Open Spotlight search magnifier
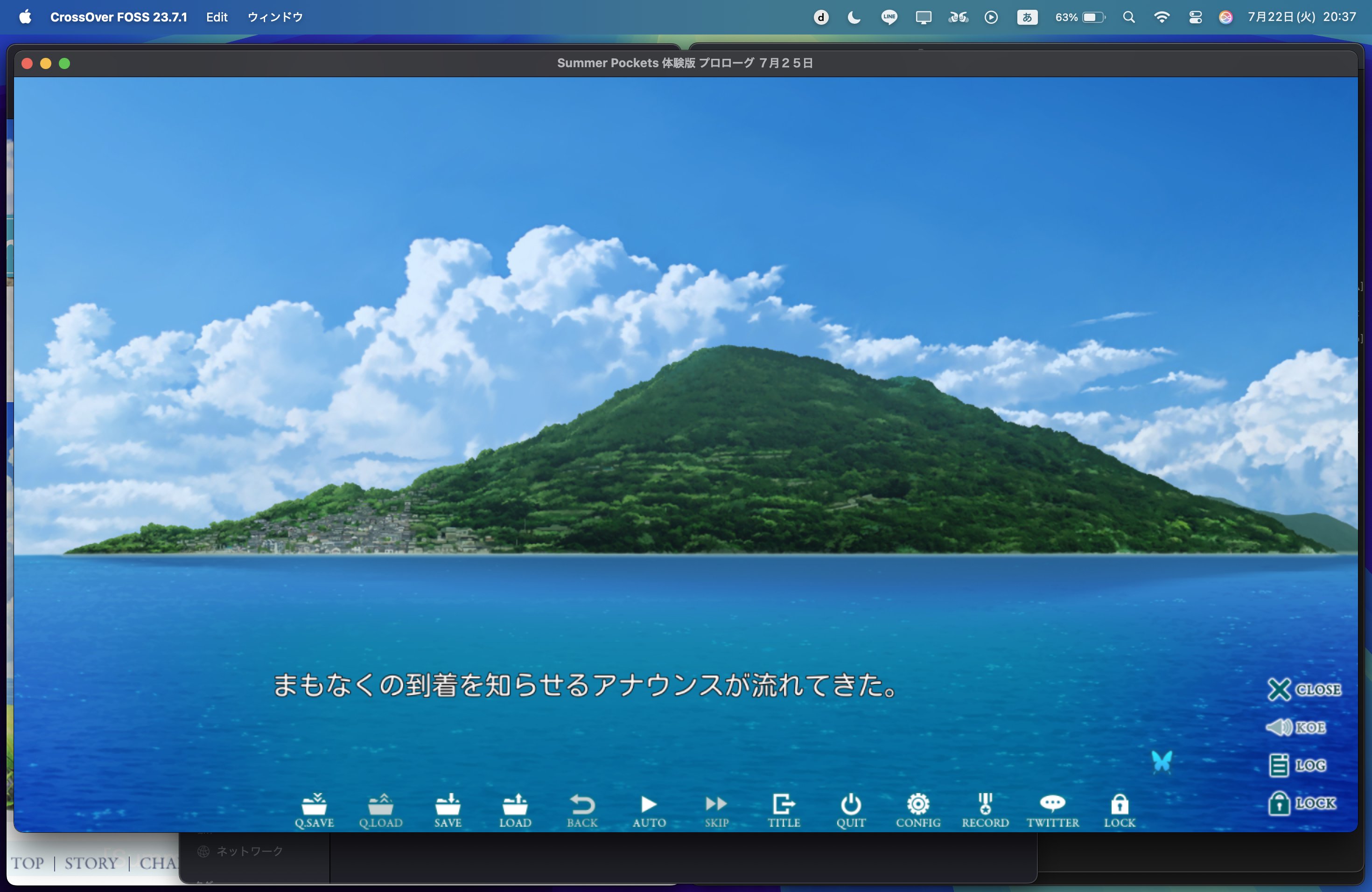1372x892 pixels. 1129,17
